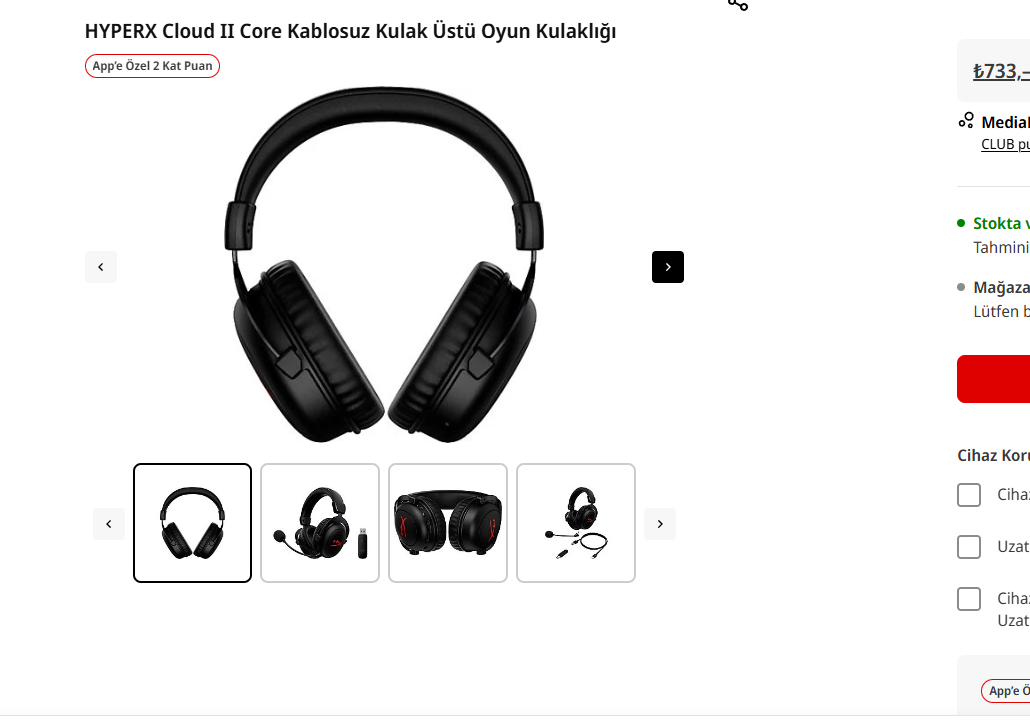Select thumbnail showing headset with cables
Screen dimensions: 1030x725
[576, 523]
